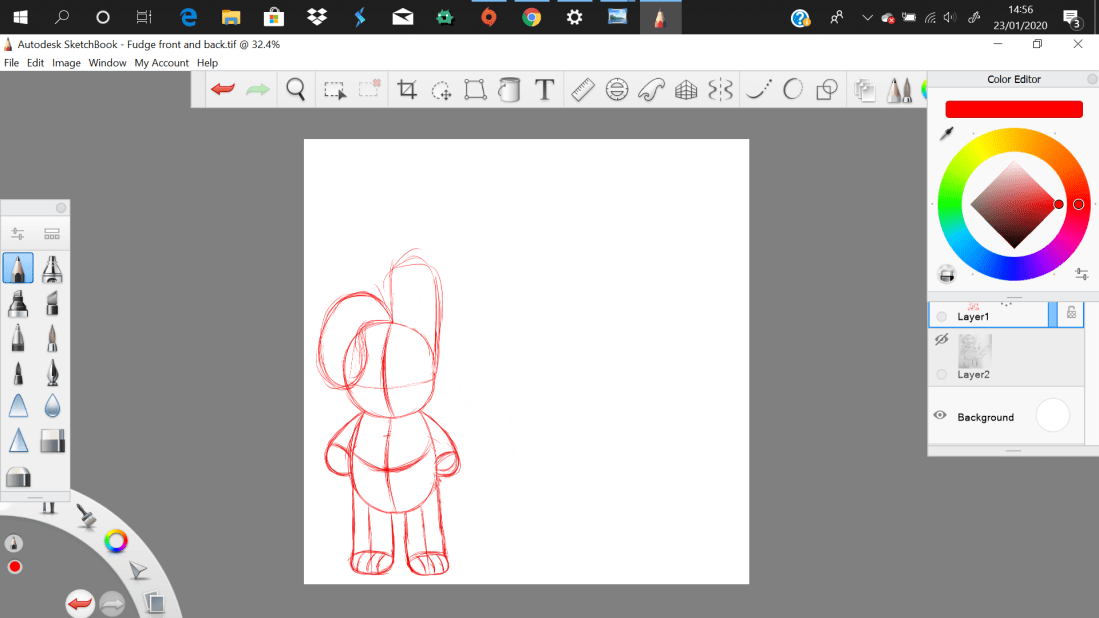
Task: Toggle transparency lock on Layer1
Action: click(x=1071, y=314)
